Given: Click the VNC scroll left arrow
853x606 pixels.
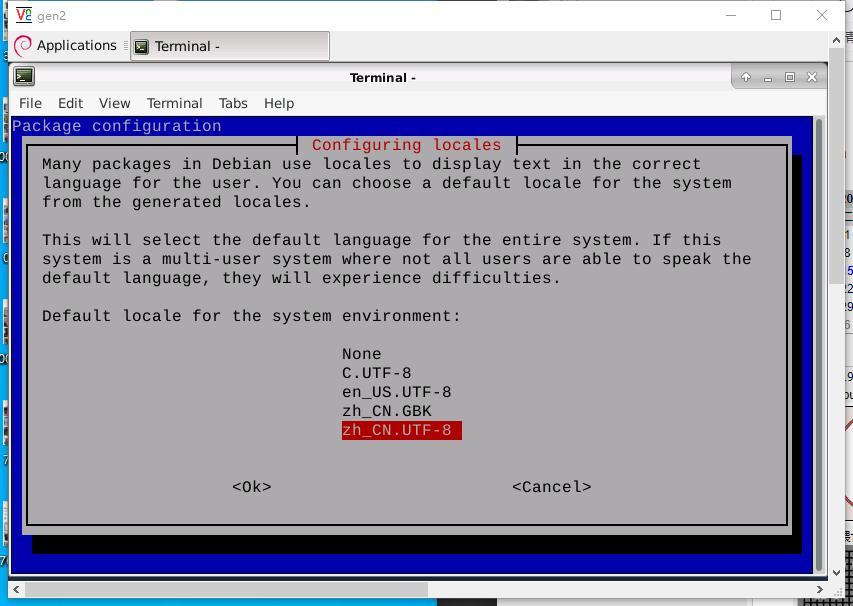Looking at the screenshot, I should tap(16, 590).
